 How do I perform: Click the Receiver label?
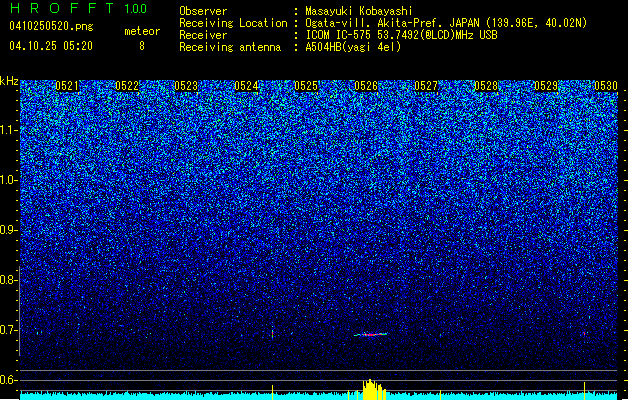[x=203, y=35]
